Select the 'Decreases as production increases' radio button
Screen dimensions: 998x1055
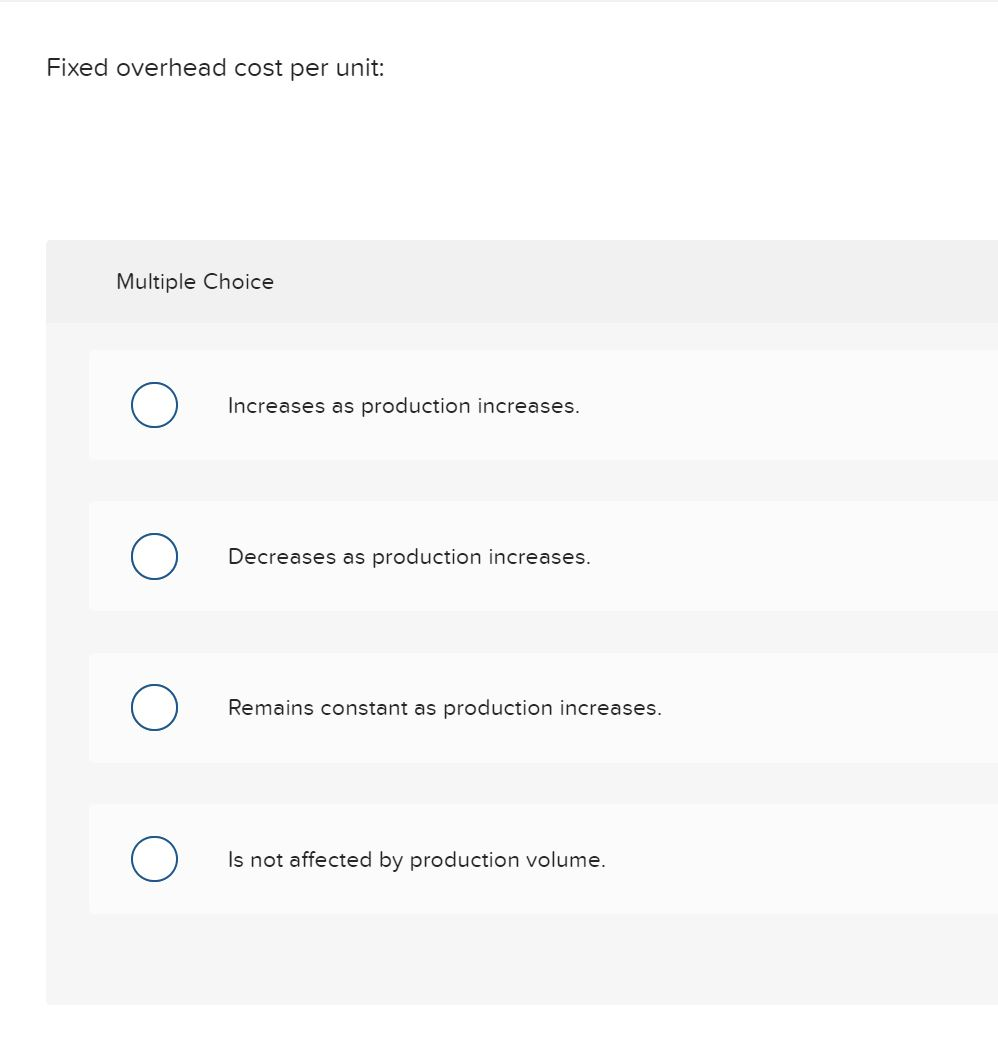point(153,556)
